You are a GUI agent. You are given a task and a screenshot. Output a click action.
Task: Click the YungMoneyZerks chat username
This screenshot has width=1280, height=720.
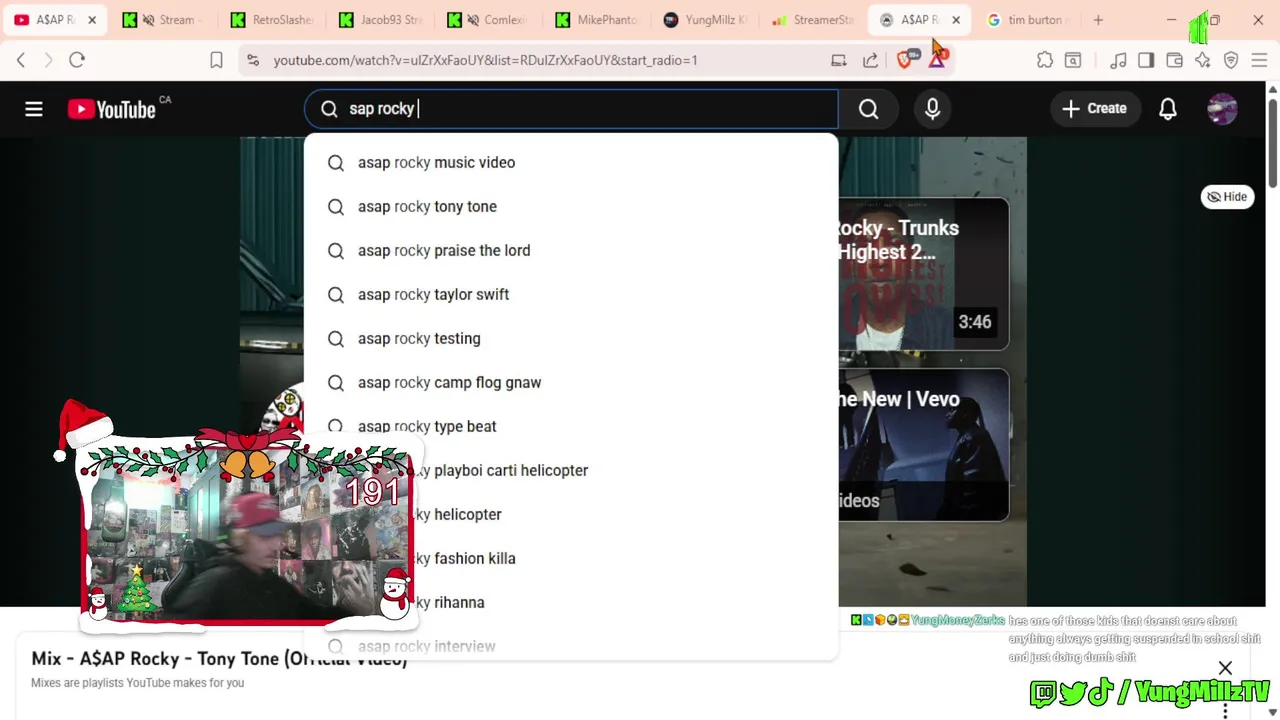[957, 620]
